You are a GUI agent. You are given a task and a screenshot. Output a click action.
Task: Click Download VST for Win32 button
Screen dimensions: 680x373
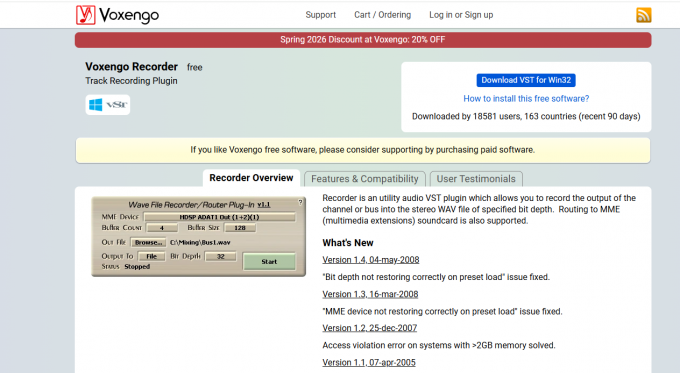tap(526, 80)
